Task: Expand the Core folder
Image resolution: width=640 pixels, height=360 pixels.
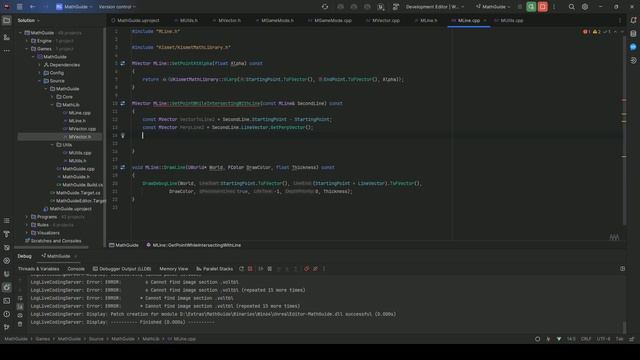Action: tap(52, 97)
